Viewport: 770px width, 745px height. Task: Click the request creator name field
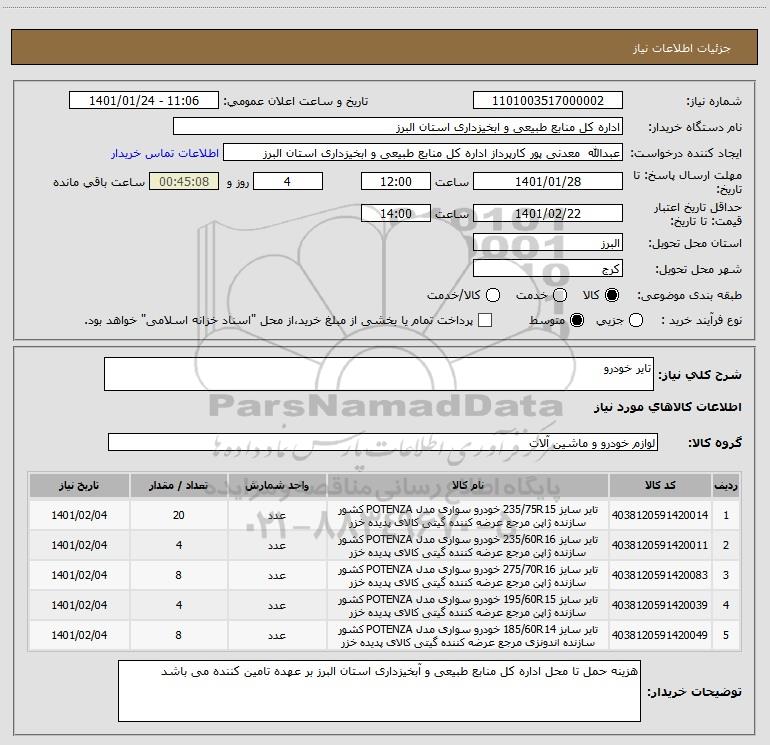pyautogui.click(x=423, y=153)
